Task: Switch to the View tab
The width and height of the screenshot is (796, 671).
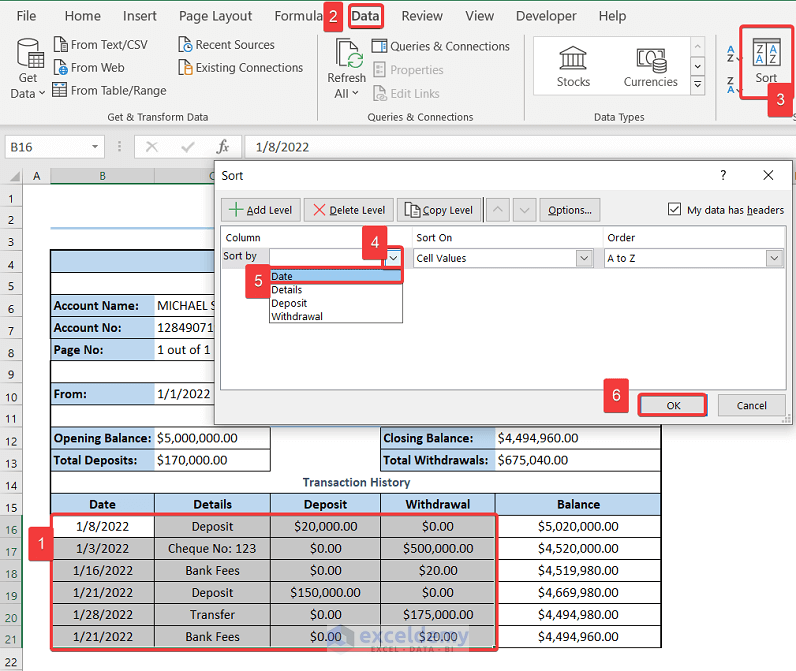Action: (479, 16)
